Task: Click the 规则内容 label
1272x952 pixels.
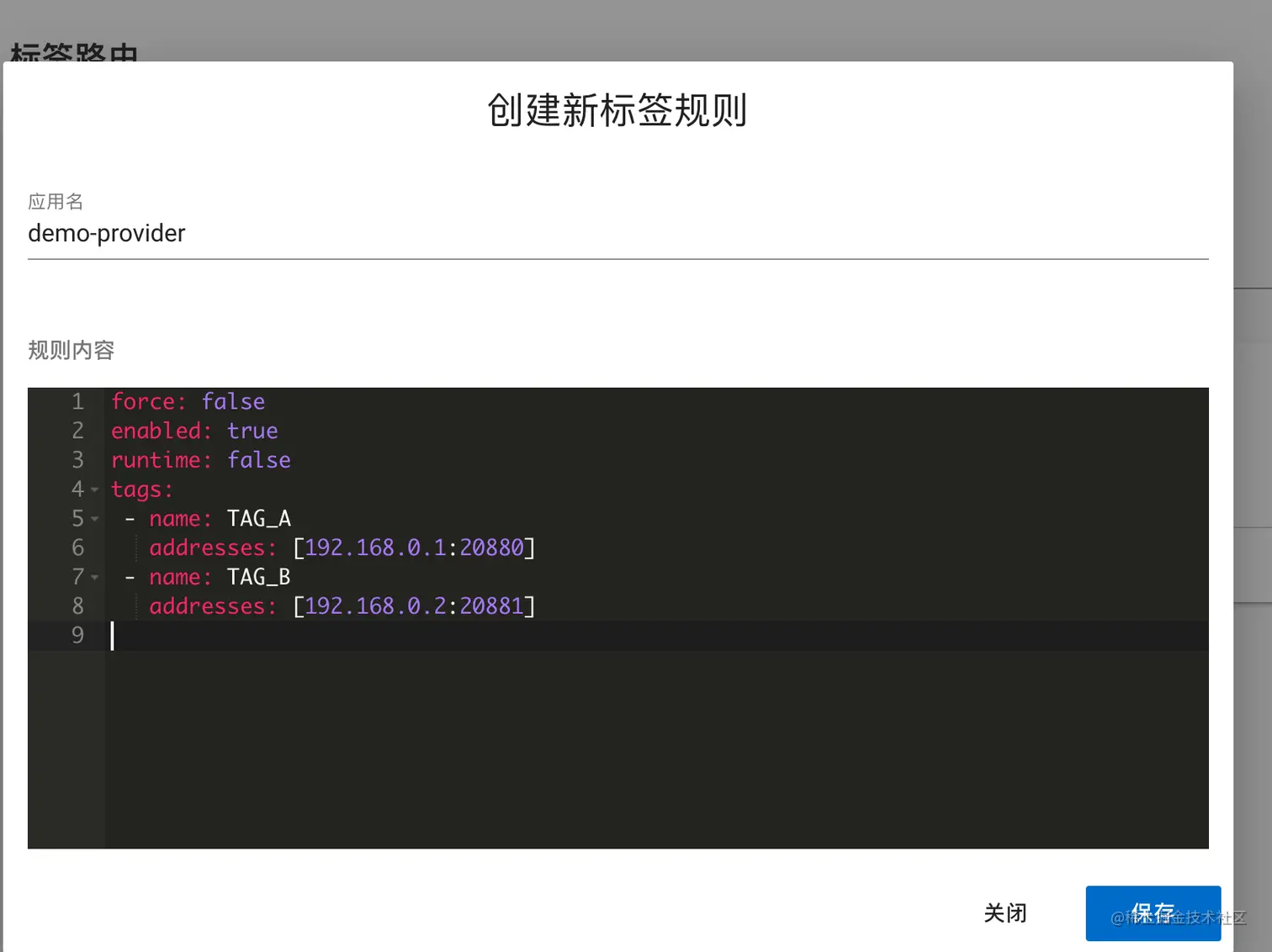Action: click(x=71, y=350)
